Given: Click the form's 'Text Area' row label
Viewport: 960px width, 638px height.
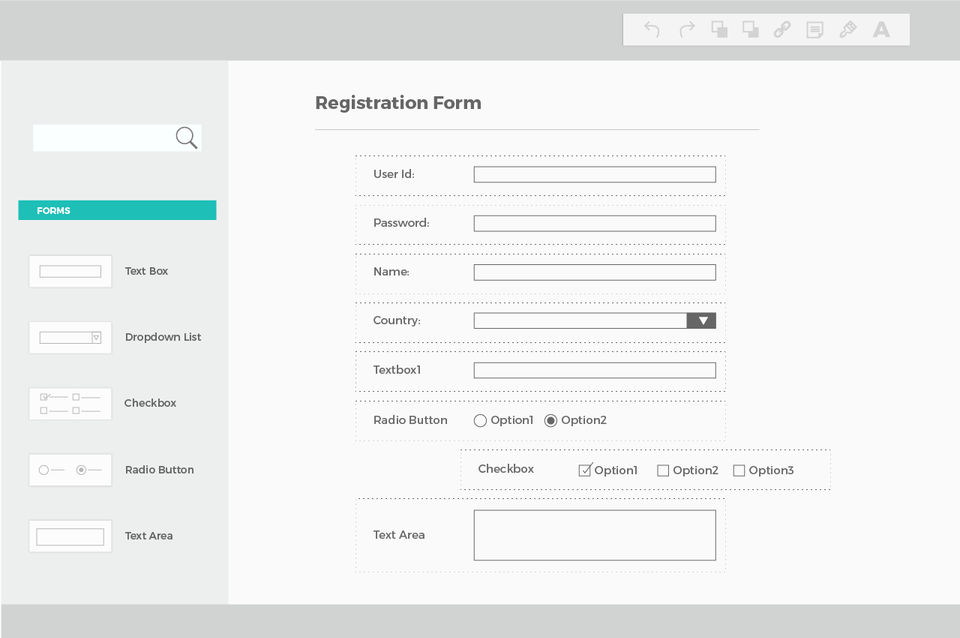Looking at the screenshot, I should tap(399, 535).
